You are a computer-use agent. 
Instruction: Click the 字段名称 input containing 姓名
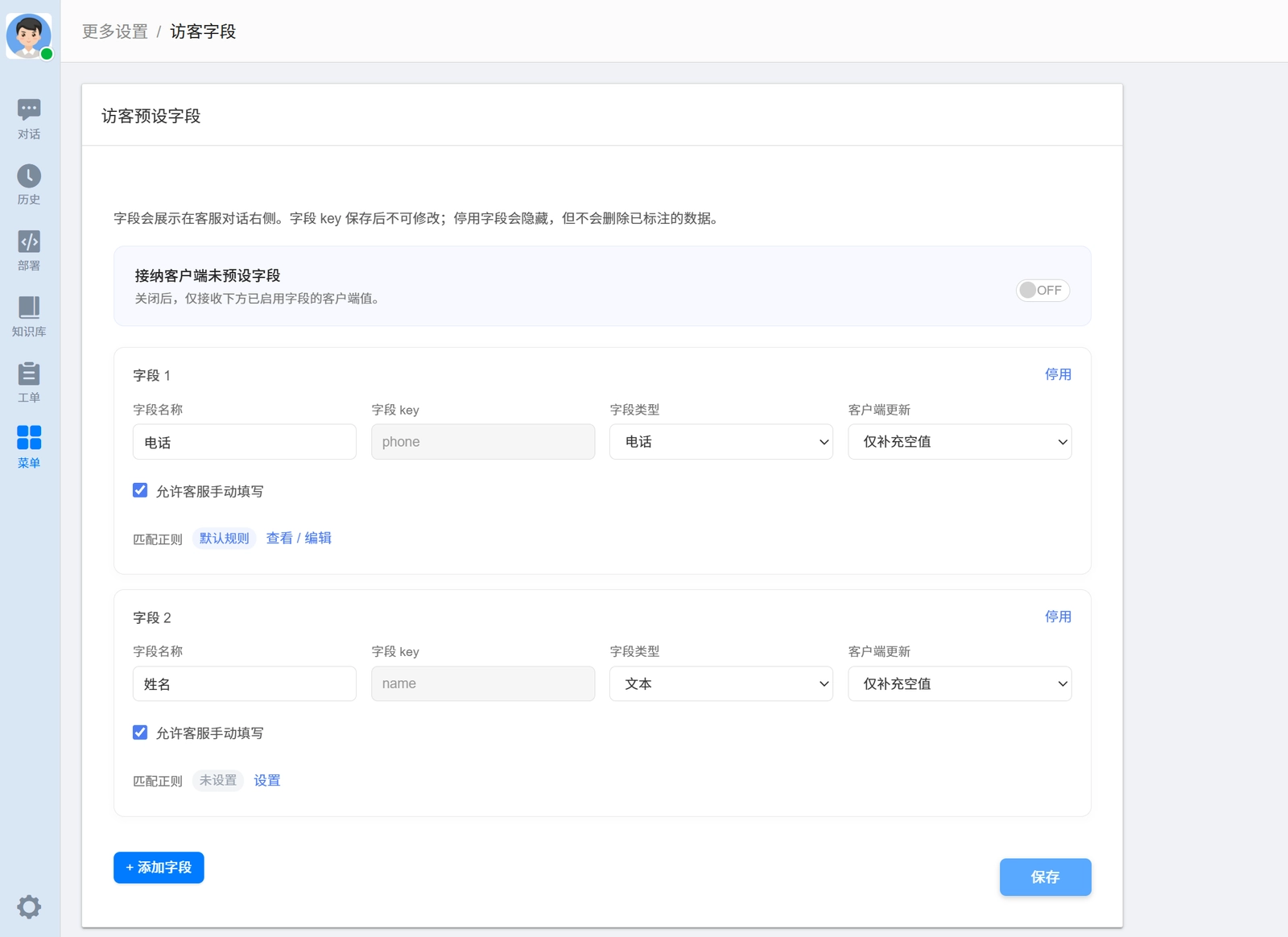point(245,683)
